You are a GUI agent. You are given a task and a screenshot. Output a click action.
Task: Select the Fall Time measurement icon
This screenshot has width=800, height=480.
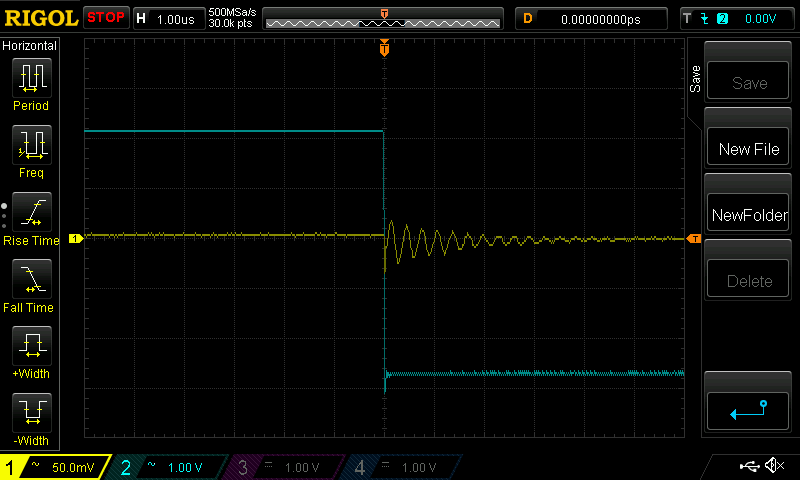point(32,279)
